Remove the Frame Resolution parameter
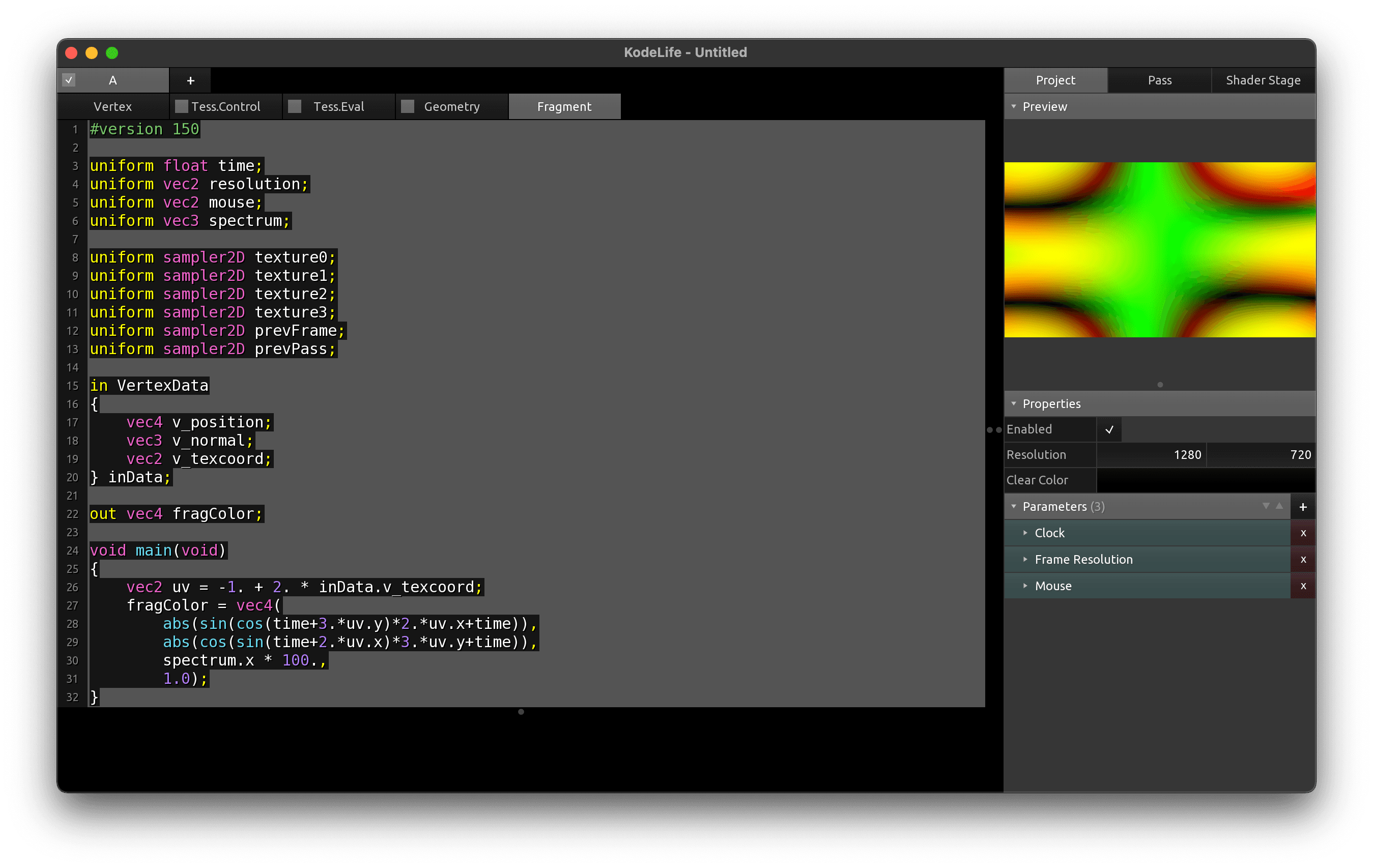Screen dimensions: 1373x868 (1303, 559)
